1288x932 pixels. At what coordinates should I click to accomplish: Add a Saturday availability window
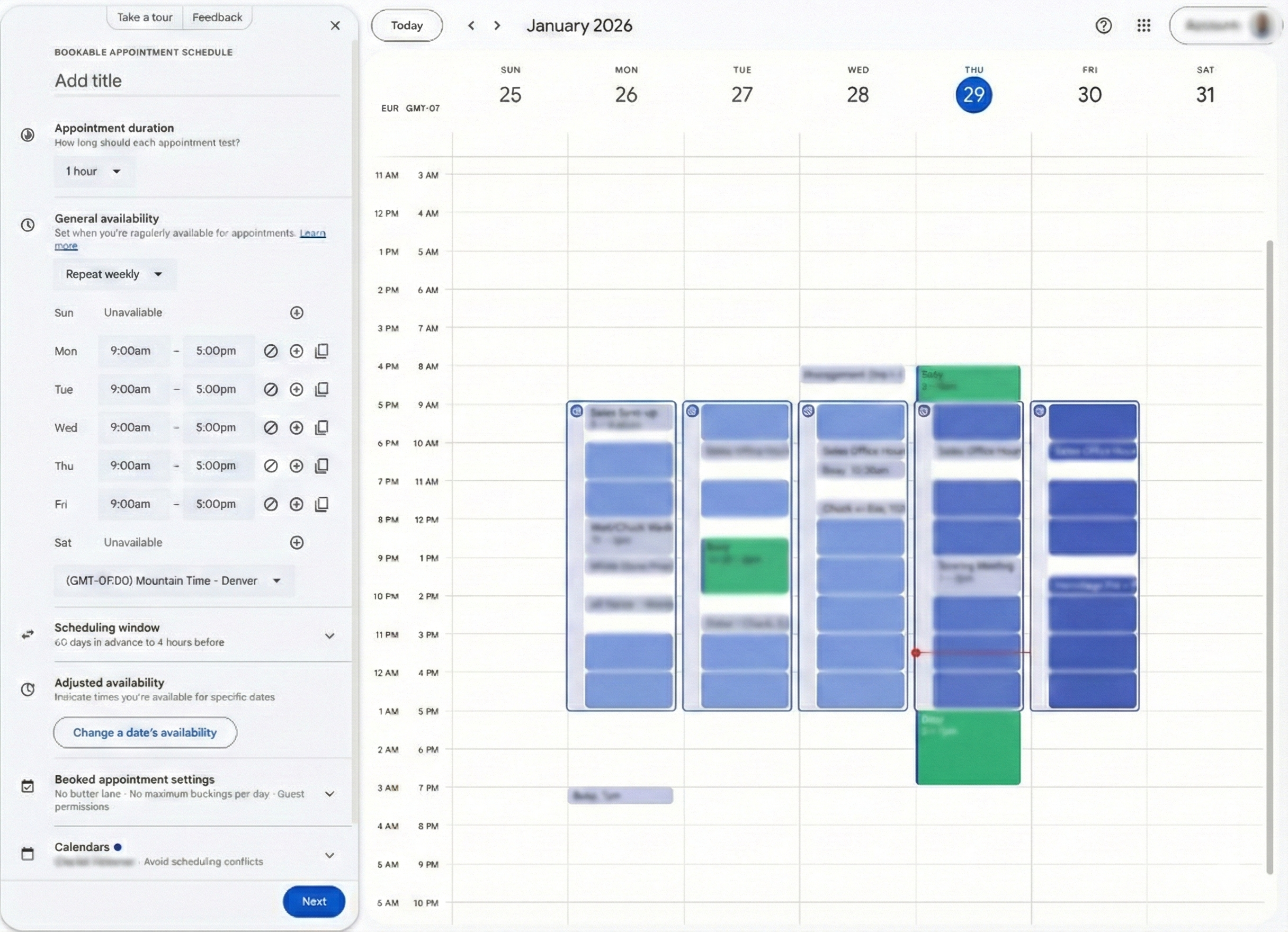tap(297, 542)
